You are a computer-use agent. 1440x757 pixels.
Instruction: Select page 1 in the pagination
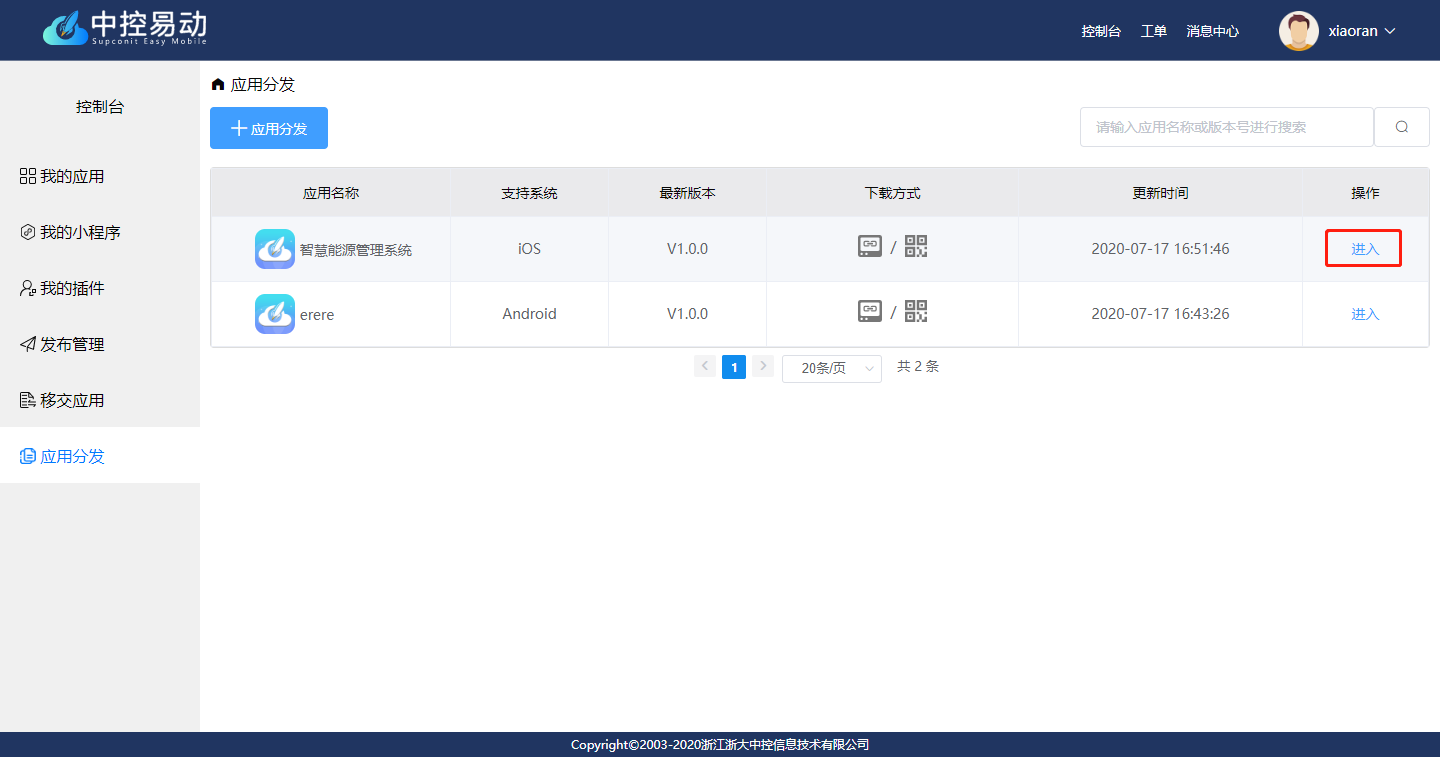[734, 367]
